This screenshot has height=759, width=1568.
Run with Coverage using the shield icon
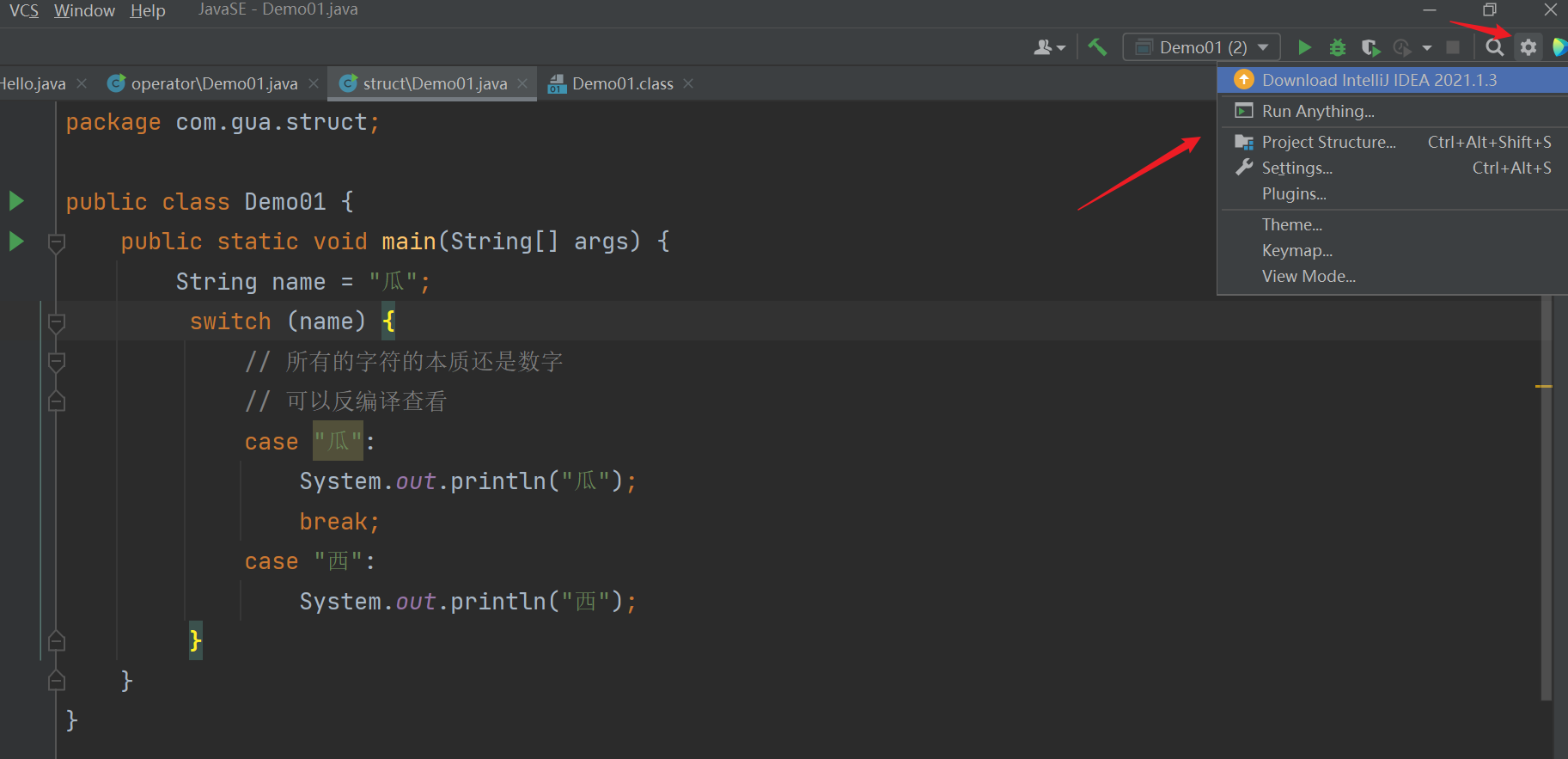pos(1370,47)
